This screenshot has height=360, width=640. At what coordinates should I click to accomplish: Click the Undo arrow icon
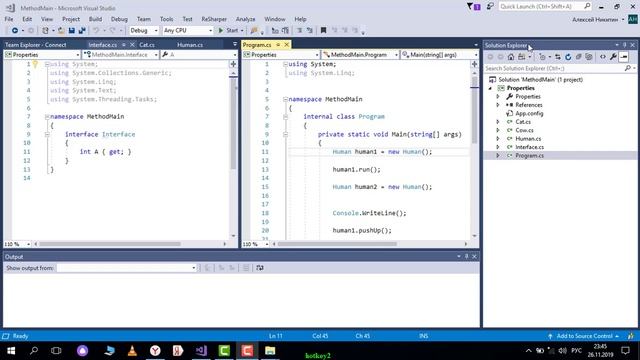(x=96, y=31)
